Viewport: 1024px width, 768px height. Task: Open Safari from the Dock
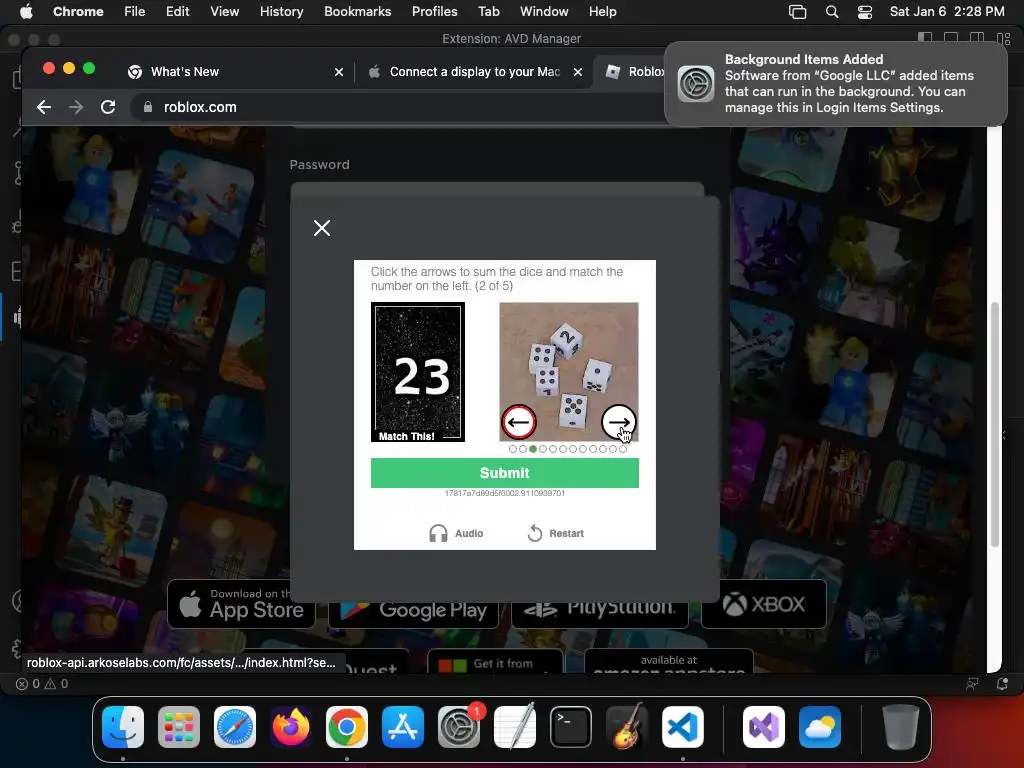235,727
